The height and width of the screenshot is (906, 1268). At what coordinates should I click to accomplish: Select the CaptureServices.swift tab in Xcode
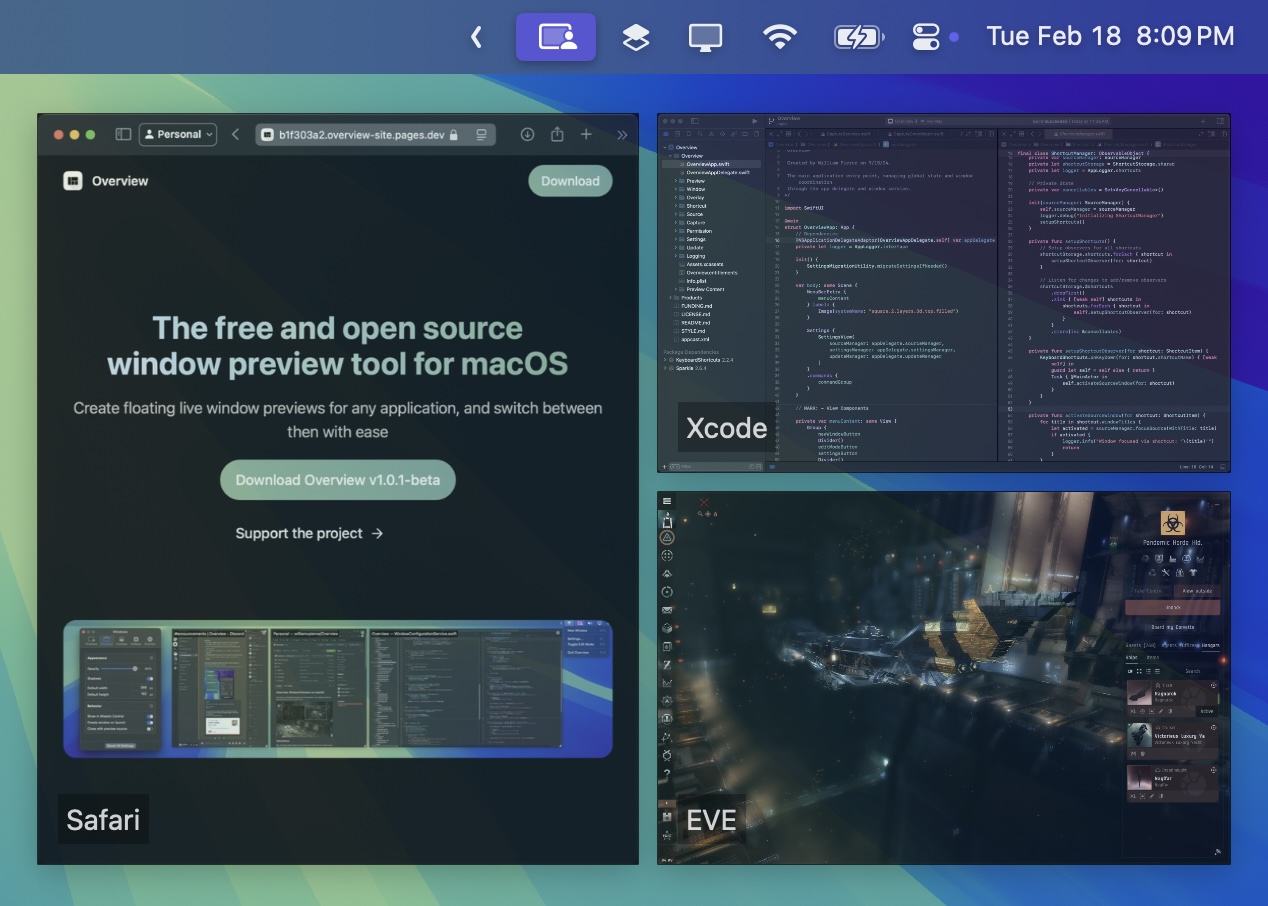point(846,134)
